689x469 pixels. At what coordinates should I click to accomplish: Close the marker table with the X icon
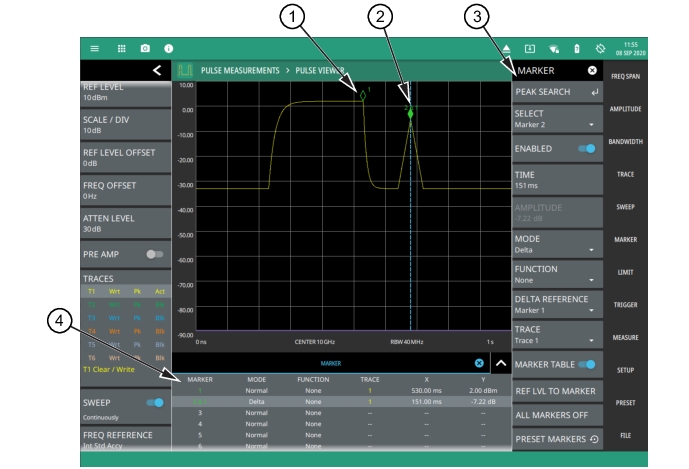point(479,363)
